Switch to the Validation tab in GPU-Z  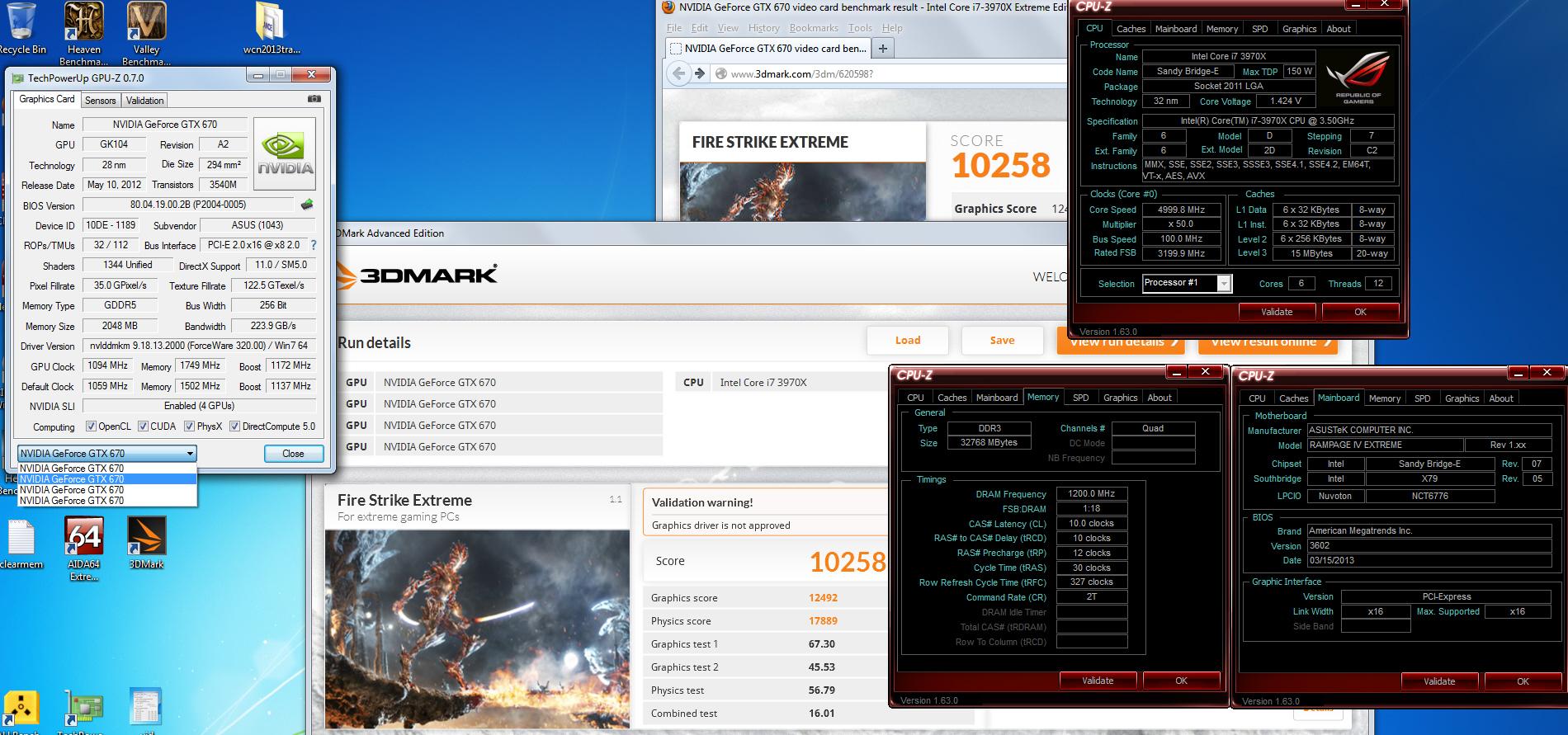click(145, 101)
